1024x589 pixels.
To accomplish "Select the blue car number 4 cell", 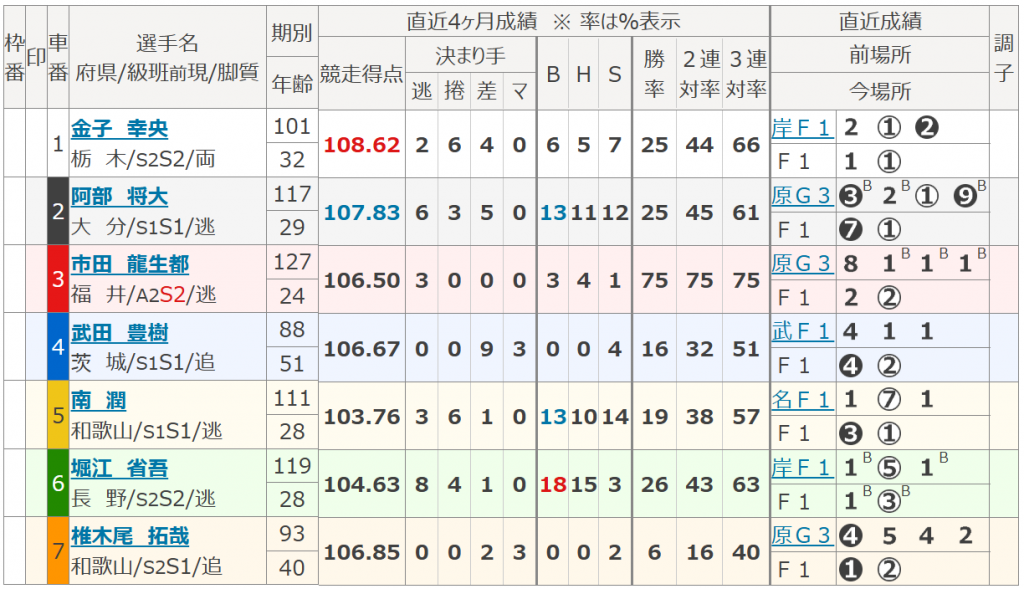I will [x=58, y=347].
